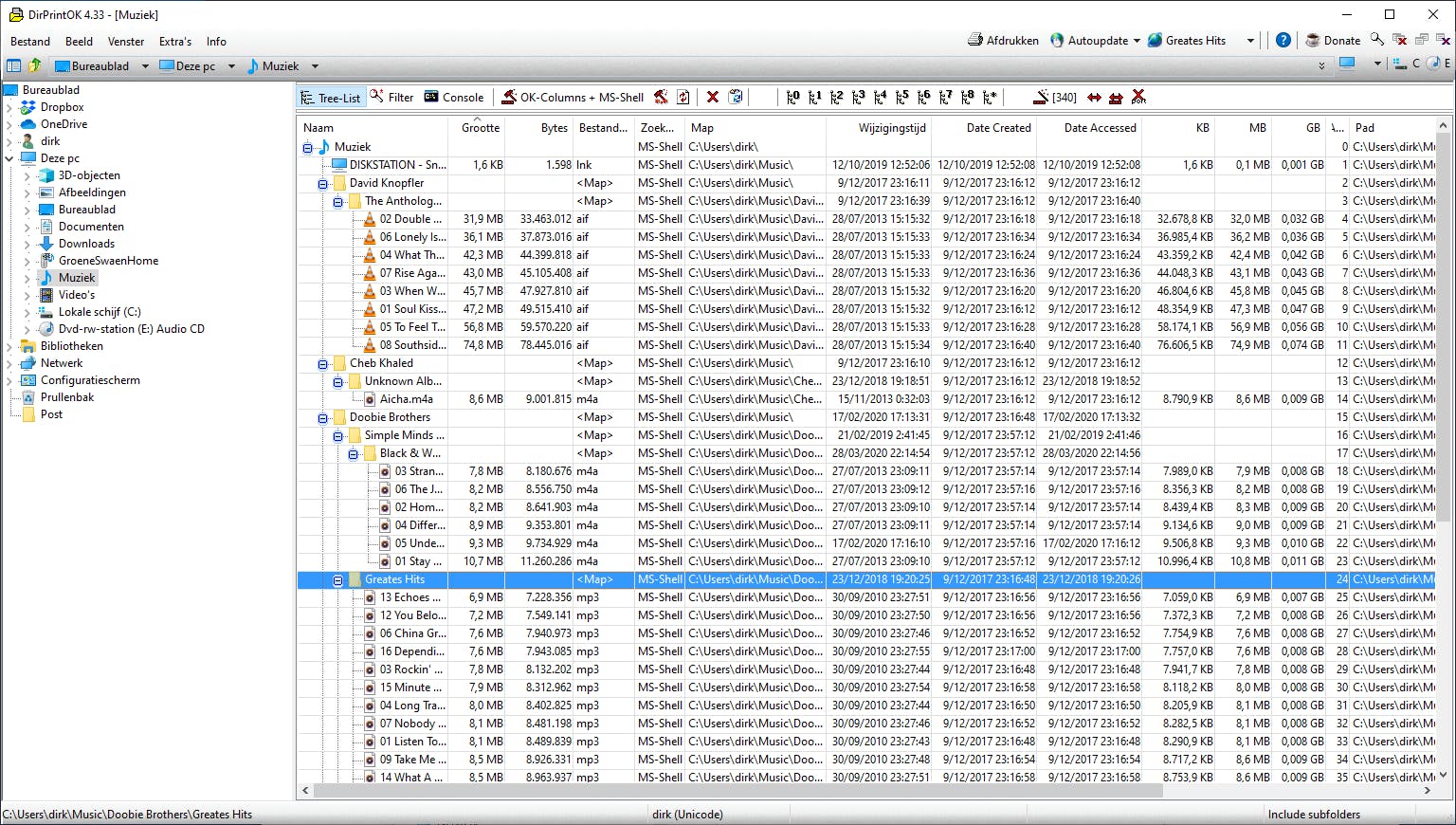This screenshot has width=1456, height=825.
Task: Click the horizontal scrollbar in file list
Action: (x=853, y=790)
